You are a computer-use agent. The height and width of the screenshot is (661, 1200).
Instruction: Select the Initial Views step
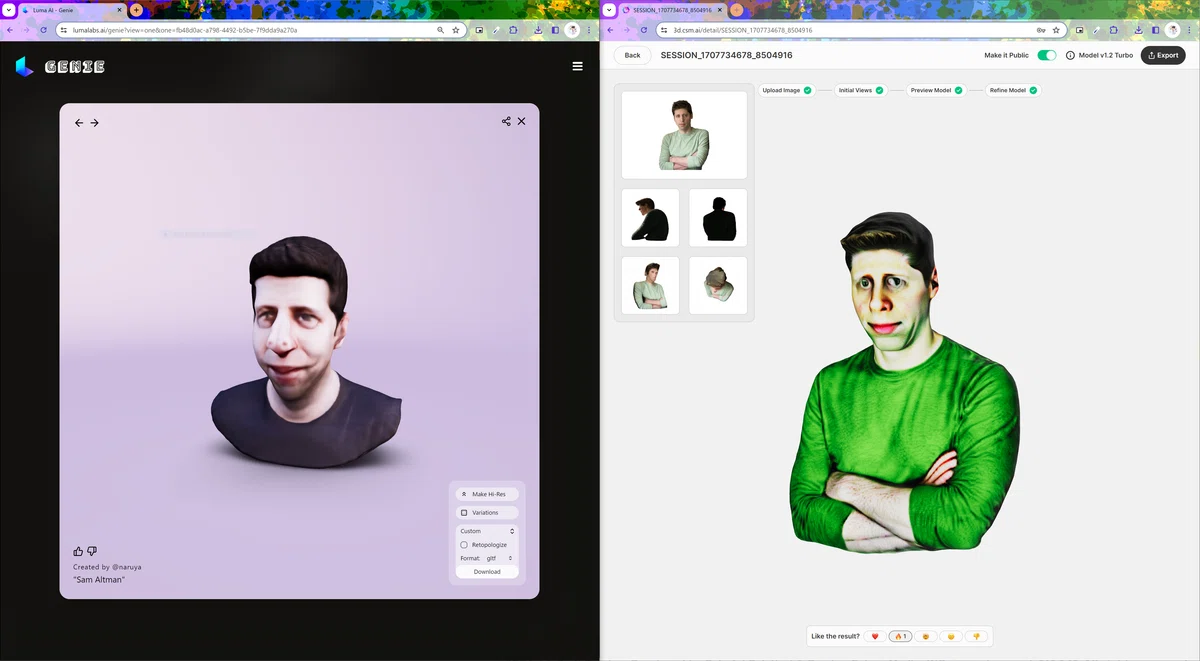(x=860, y=90)
